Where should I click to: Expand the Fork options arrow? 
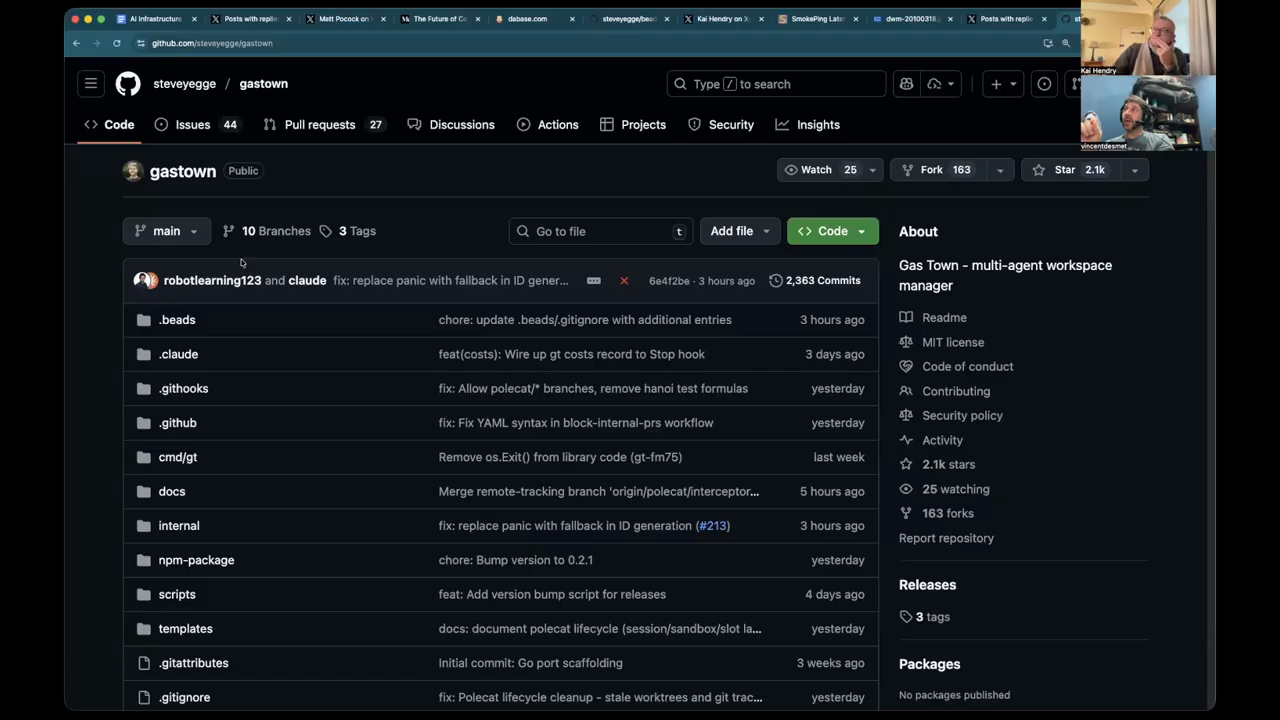tap(1000, 170)
